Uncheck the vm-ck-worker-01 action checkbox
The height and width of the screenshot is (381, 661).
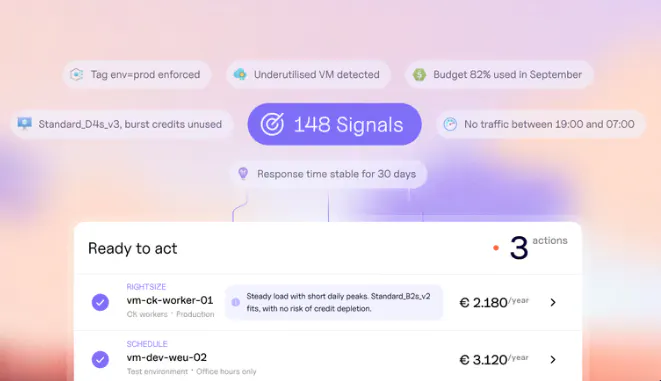pyautogui.click(x=100, y=302)
